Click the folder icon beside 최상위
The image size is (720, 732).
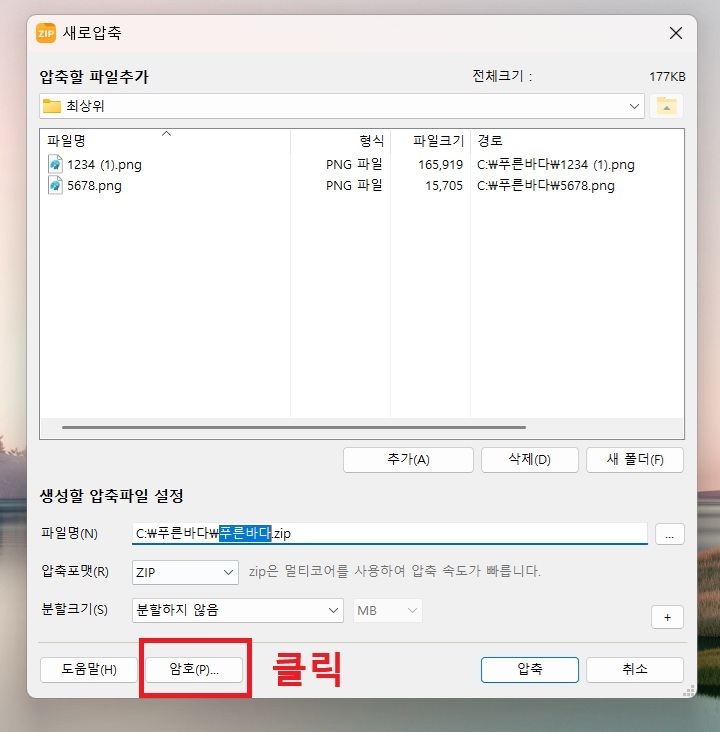tap(52, 106)
